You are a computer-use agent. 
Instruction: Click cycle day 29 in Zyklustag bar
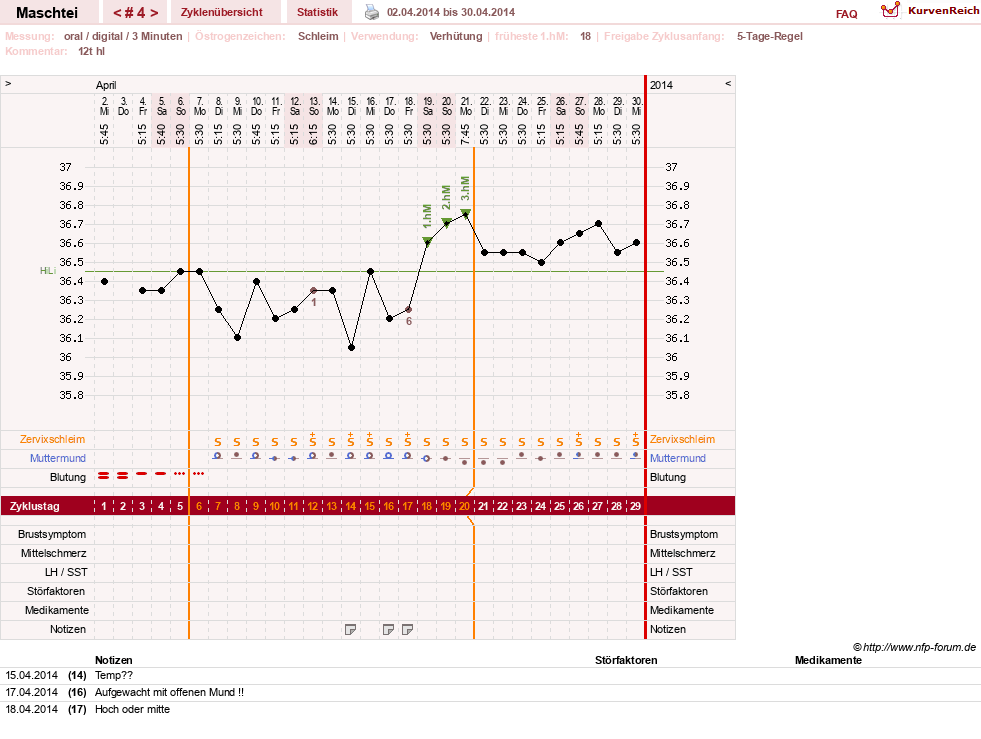636,506
